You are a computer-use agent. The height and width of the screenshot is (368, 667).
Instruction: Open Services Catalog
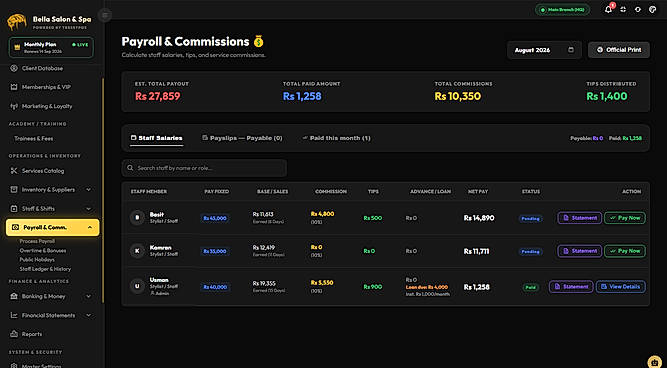click(x=43, y=171)
